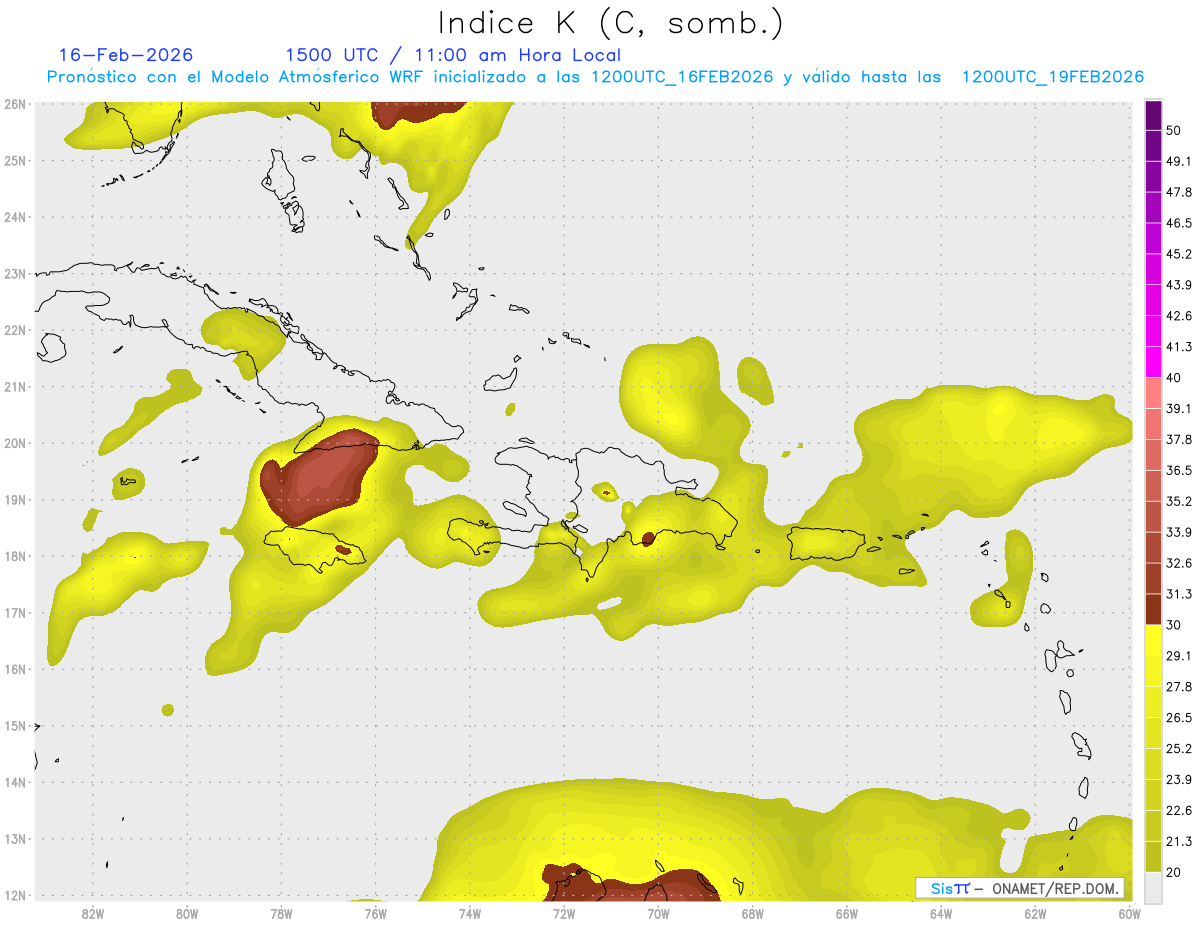Image resolution: width=1200 pixels, height=927 pixels.
Task: Click the latitude label '23N'
Action: click(15, 274)
